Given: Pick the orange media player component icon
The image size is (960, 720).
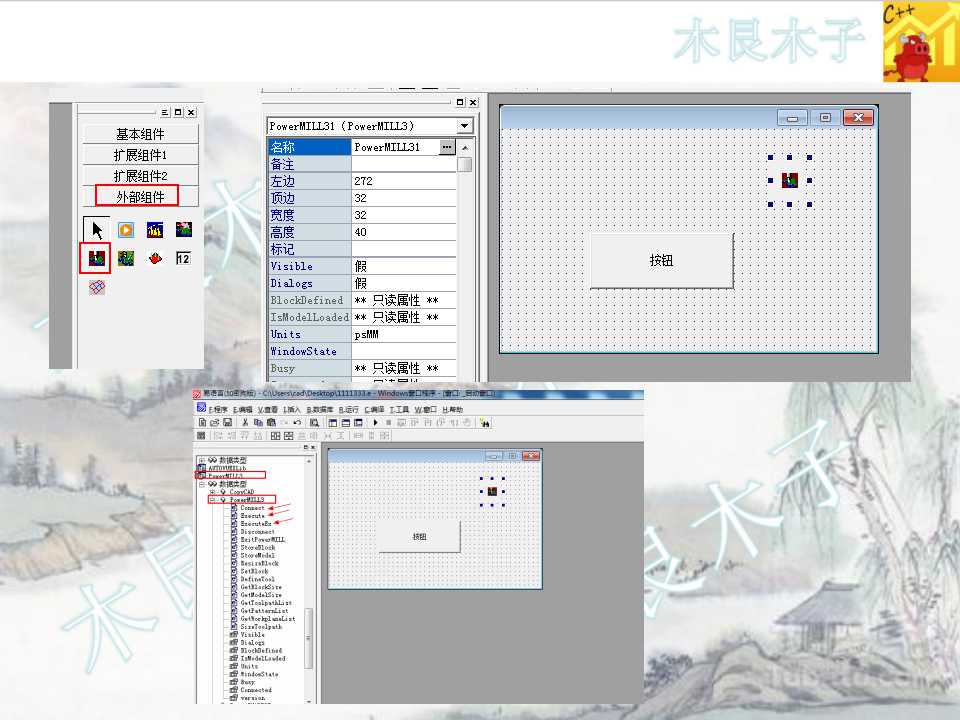Looking at the screenshot, I should click(126, 230).
